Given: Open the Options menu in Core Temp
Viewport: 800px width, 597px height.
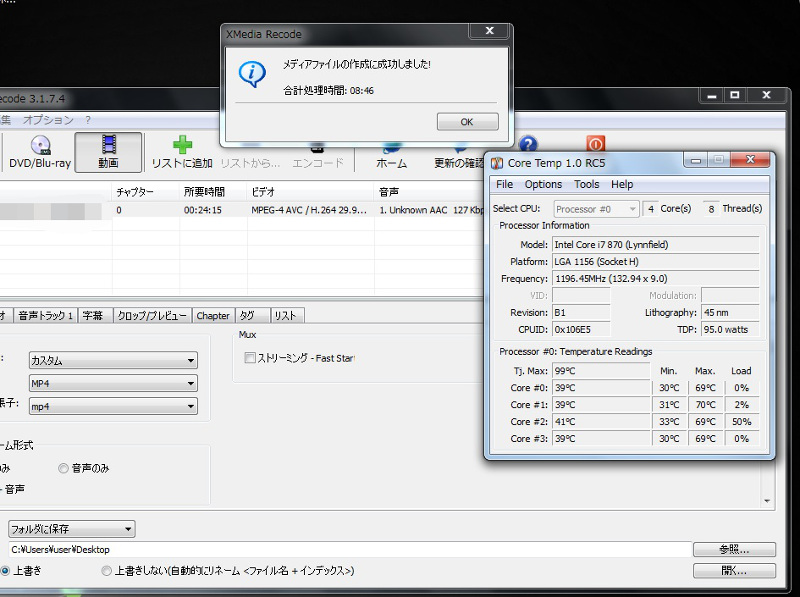Looking at the screenshot, I should point(543,184).
